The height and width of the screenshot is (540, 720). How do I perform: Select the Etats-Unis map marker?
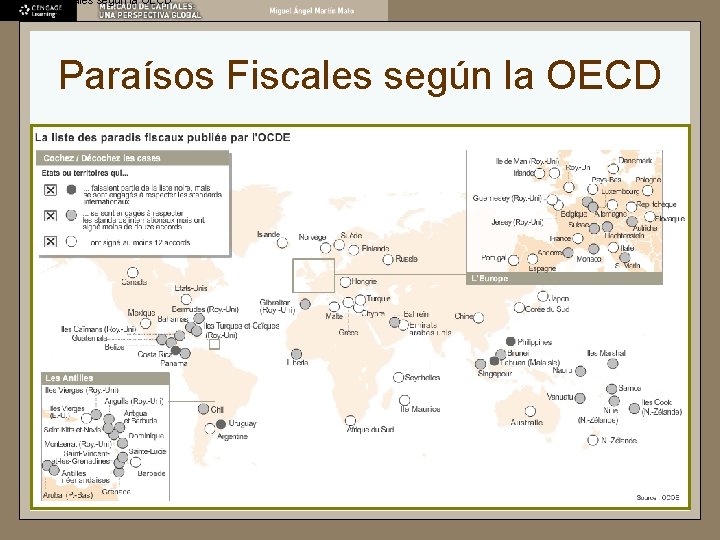click(x=186, y=300)
